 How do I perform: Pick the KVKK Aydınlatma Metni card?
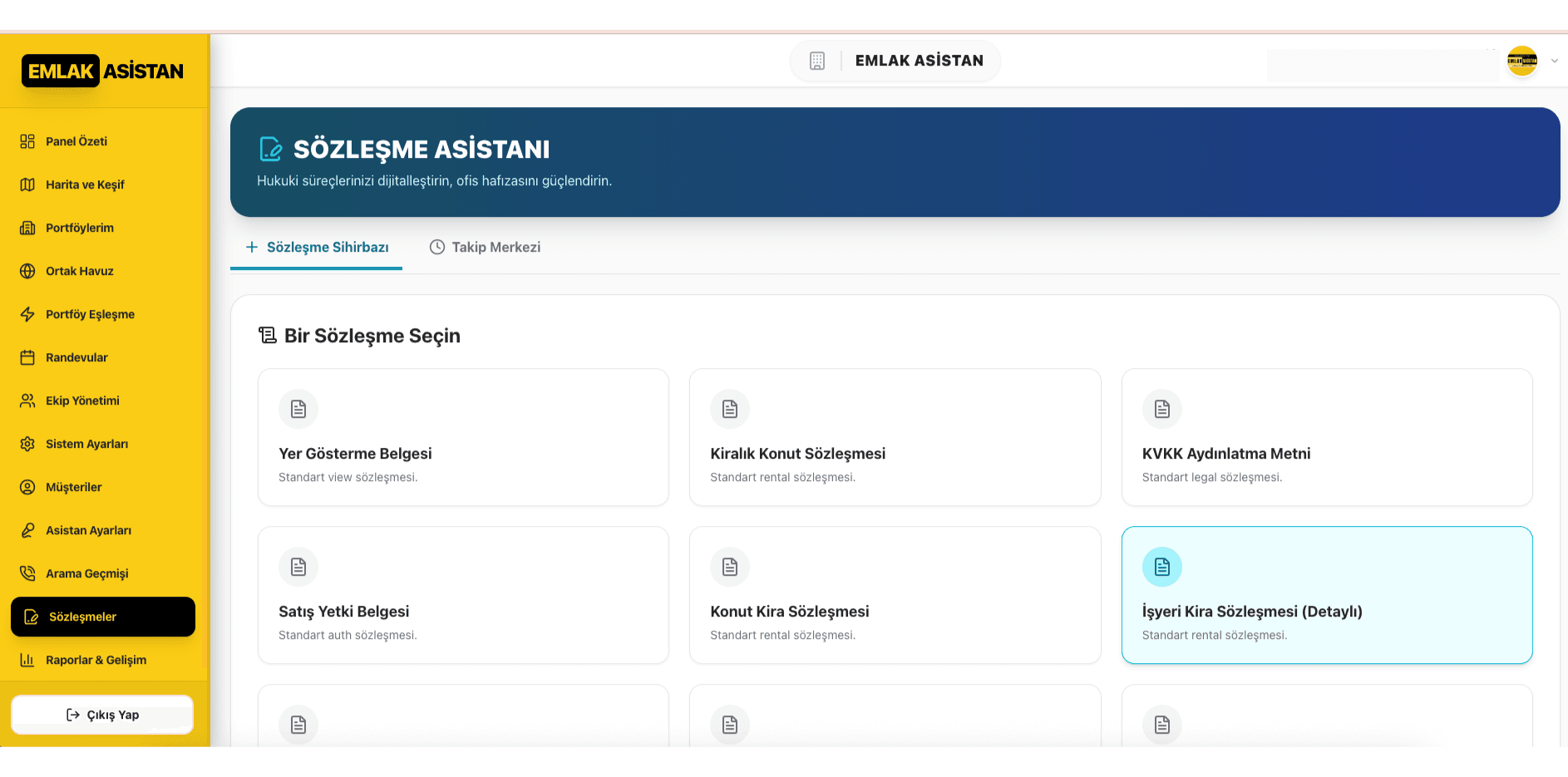pyautogui.click(x=1326, y=437)
